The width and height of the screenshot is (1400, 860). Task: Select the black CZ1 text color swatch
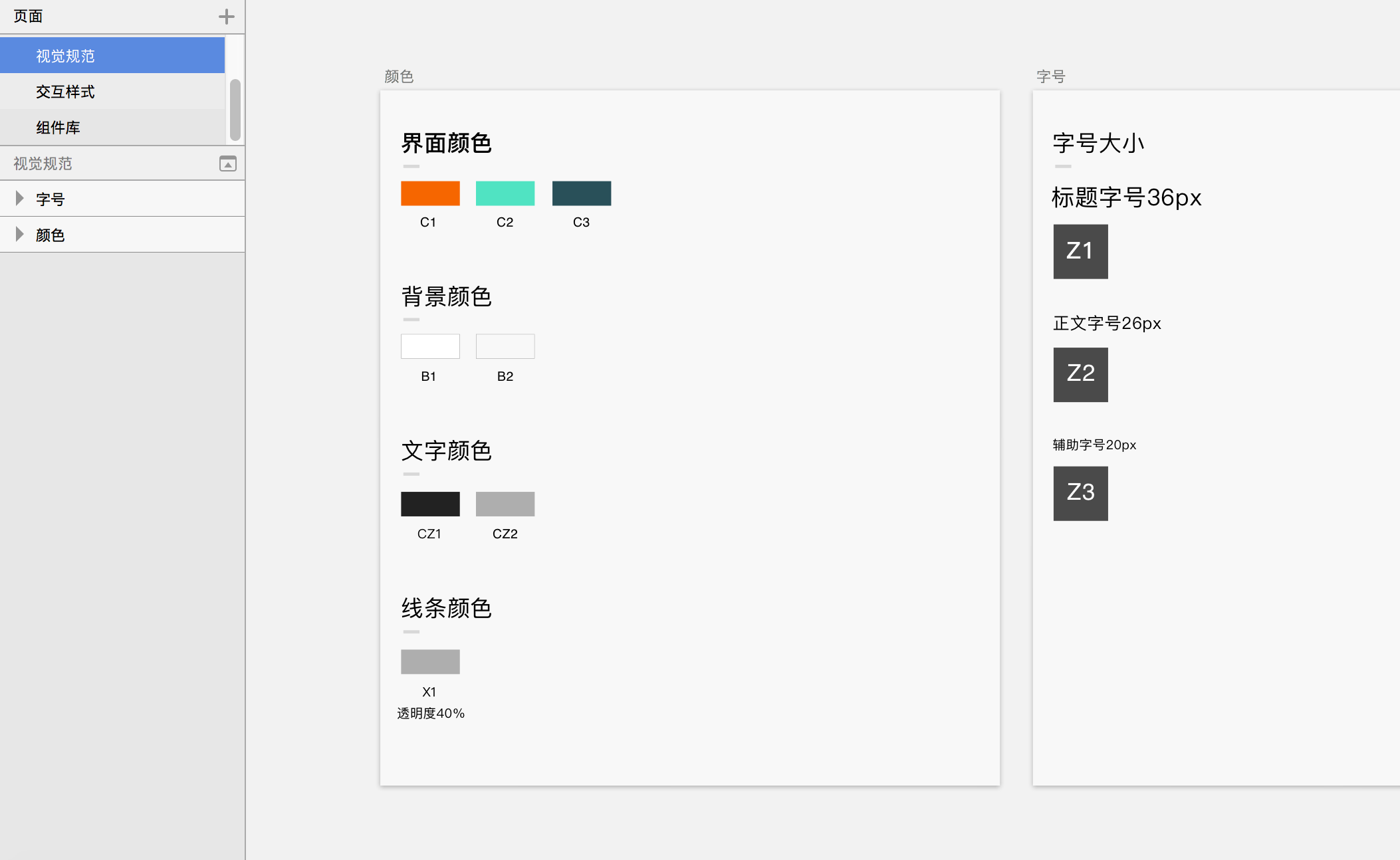(x=430, y=504)
